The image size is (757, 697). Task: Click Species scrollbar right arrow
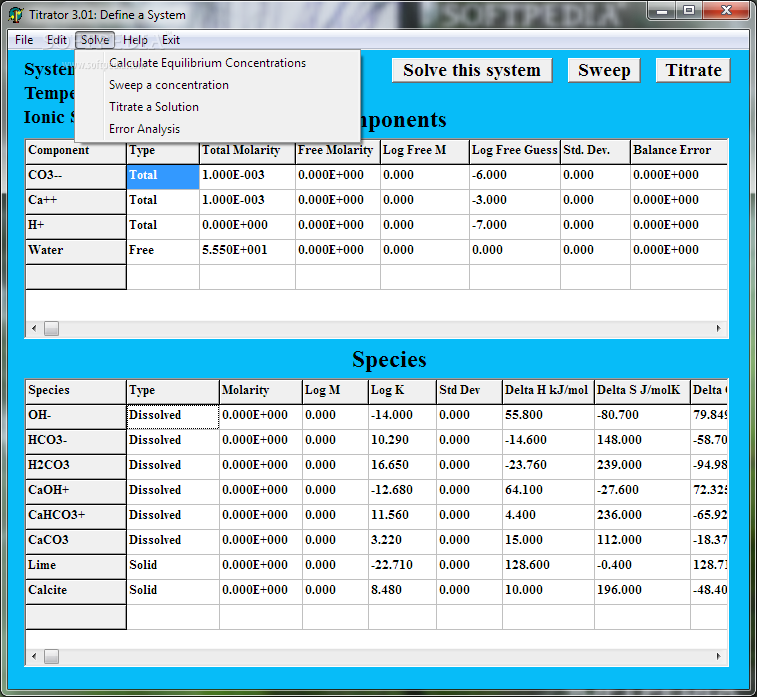coord(718,656)
